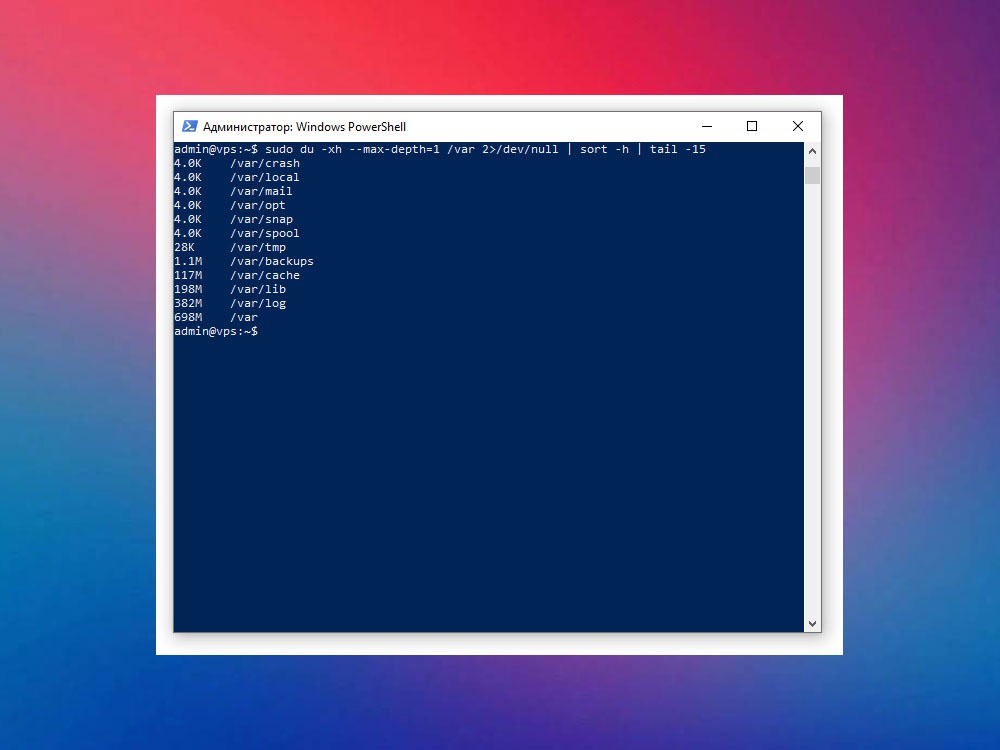Click the '/var/lib' output line

tap(230, 290)
